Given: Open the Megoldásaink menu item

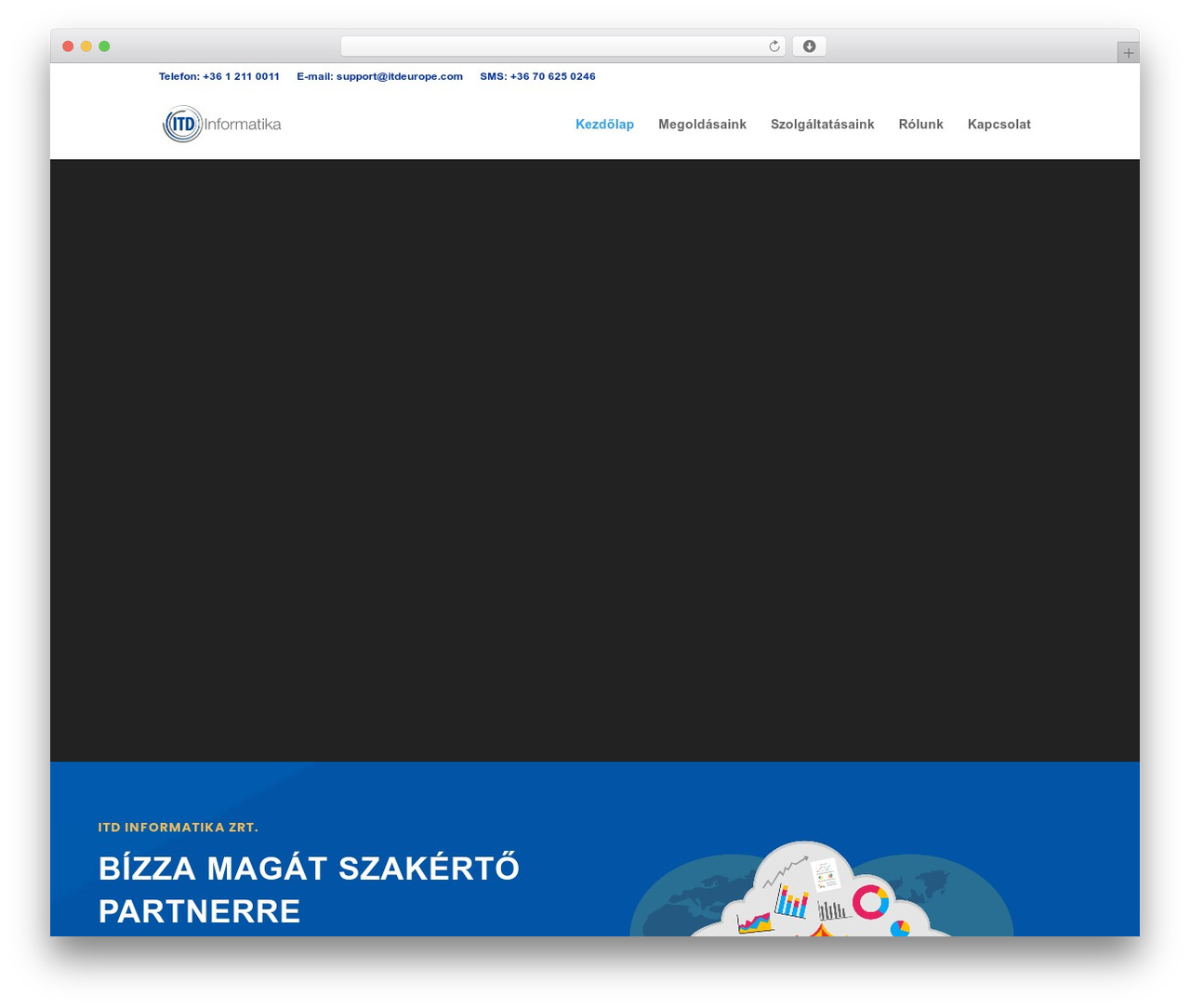Looking at the screenshot, I should point(702,125).
